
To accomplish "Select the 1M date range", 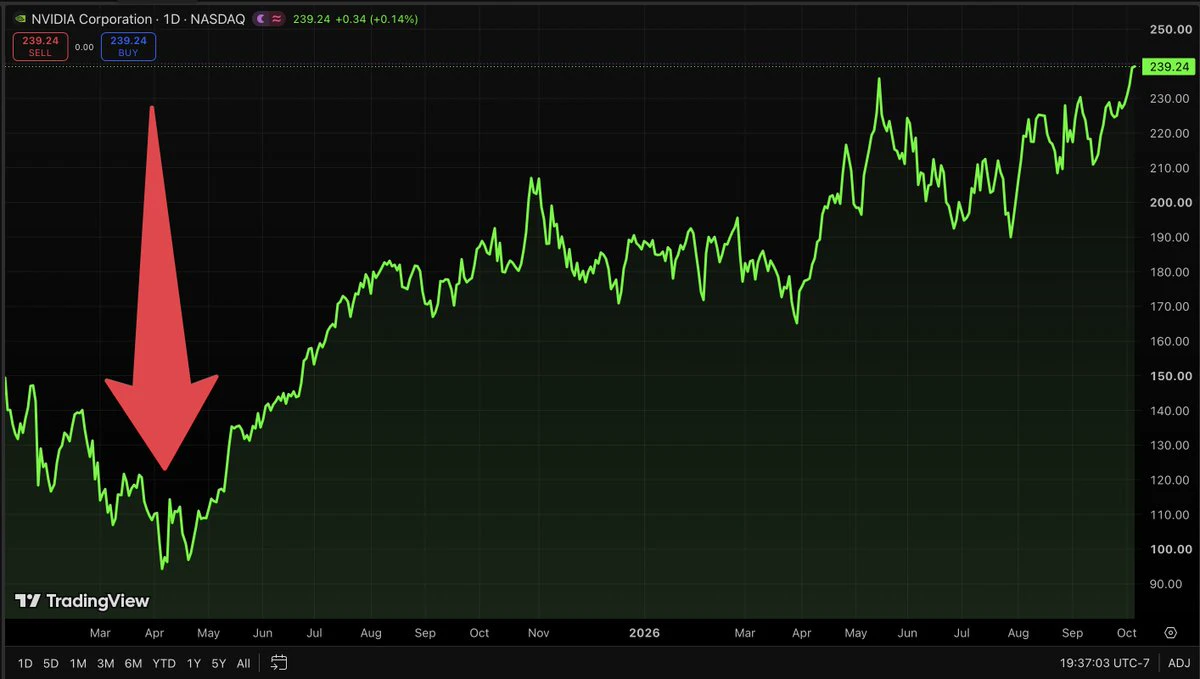I will pyautogui.click(x=78, y=662).
